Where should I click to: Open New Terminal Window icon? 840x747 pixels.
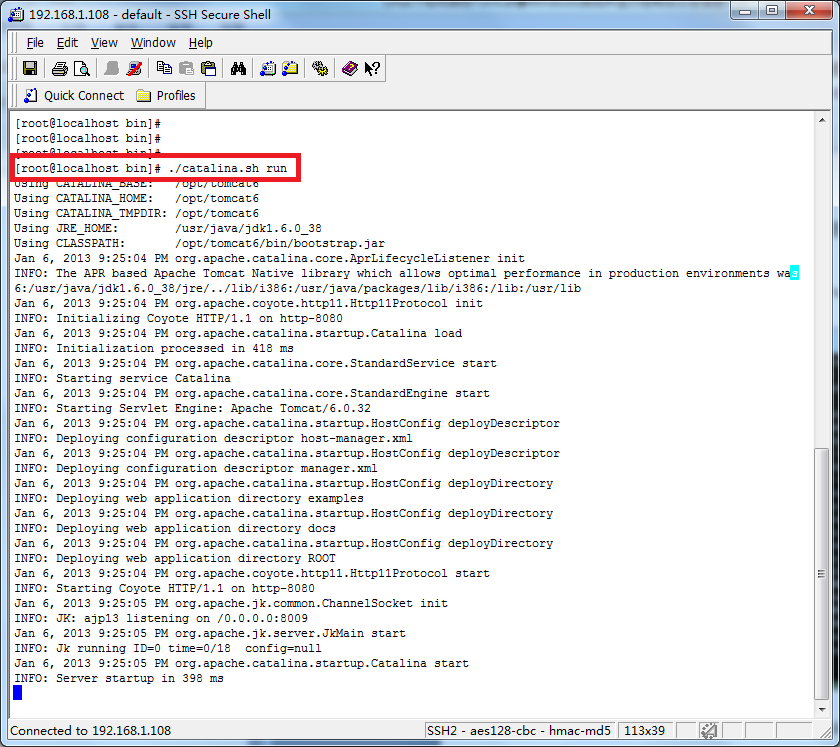click(268, 69)
